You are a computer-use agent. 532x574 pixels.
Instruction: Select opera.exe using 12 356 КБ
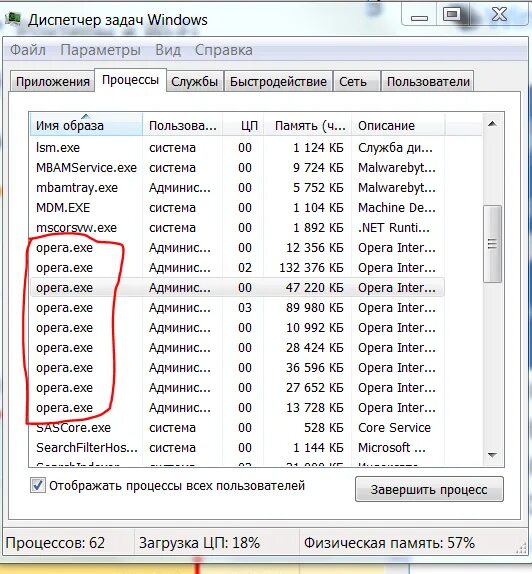(237, 247)
